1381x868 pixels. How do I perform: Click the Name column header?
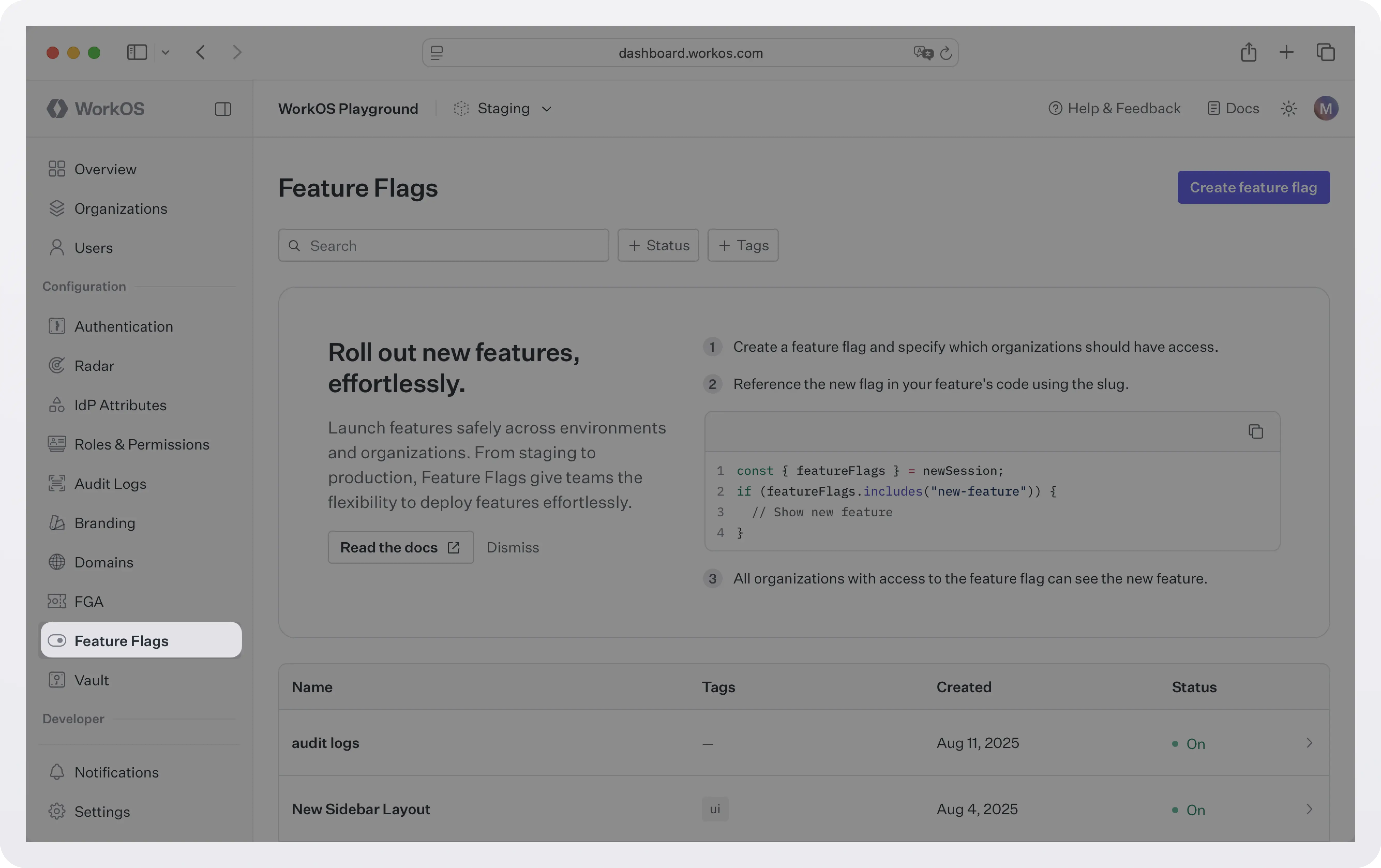(312, 687)
